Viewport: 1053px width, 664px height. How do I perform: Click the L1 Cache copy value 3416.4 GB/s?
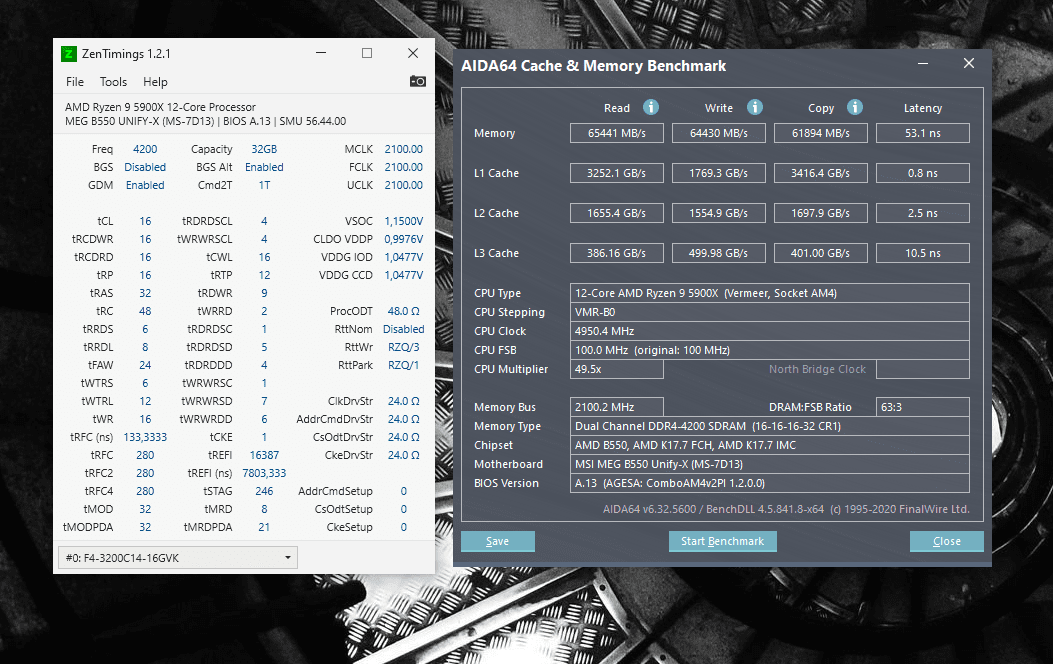click(821, 173)
